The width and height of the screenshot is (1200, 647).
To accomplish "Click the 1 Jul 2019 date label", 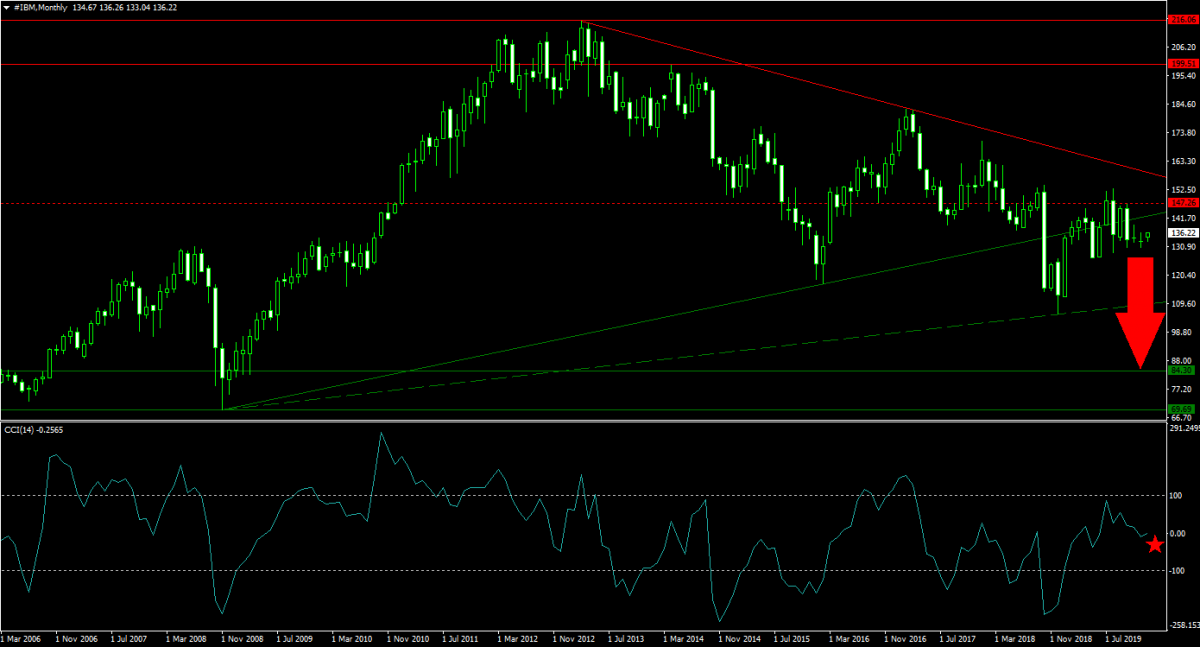I will coord(1125,637).
